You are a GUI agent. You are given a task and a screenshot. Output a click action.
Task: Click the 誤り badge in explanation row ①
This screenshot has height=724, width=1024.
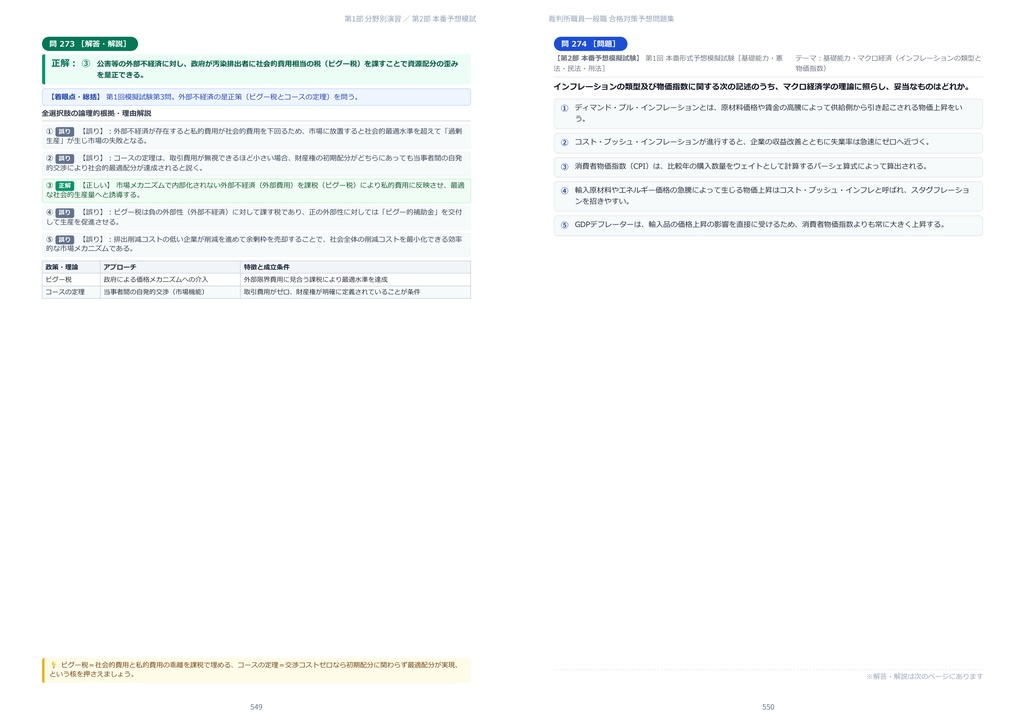pos(64,131)
